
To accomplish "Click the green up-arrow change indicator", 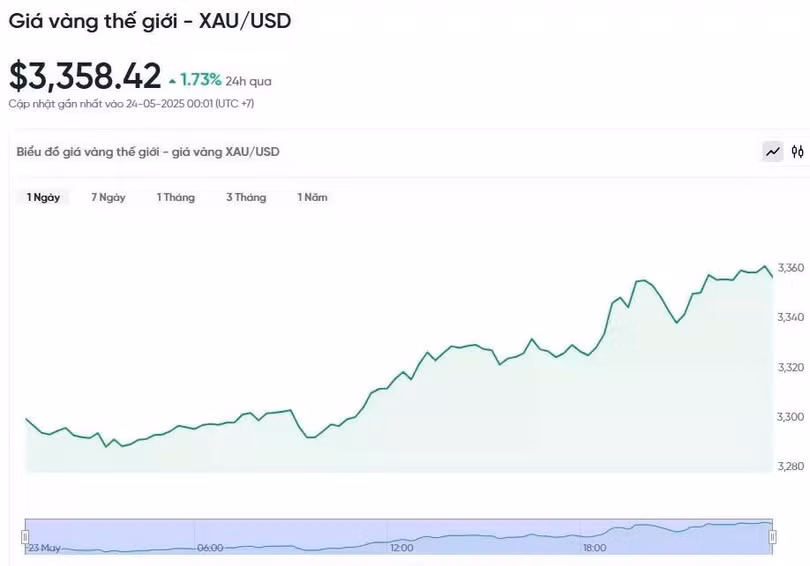I will coord(173,79).
